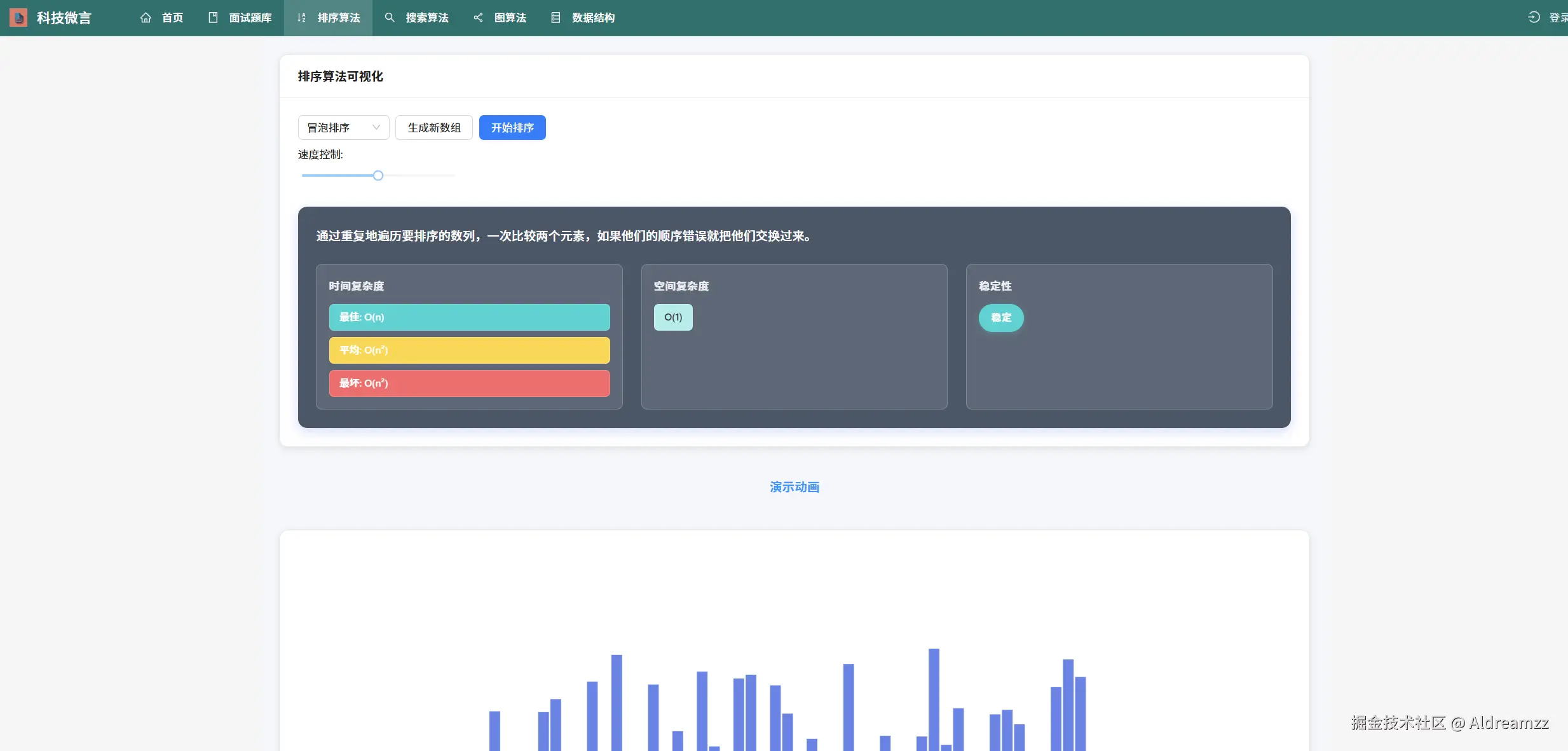Click the 时间复杂度 heading

pyautogui.click(x=357, y=286)
